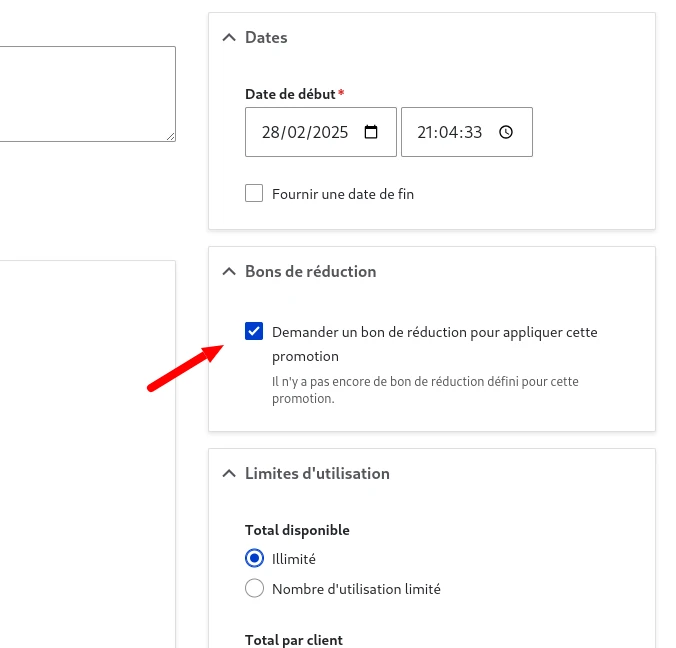Click the text area resize handle

click(170, 136)
